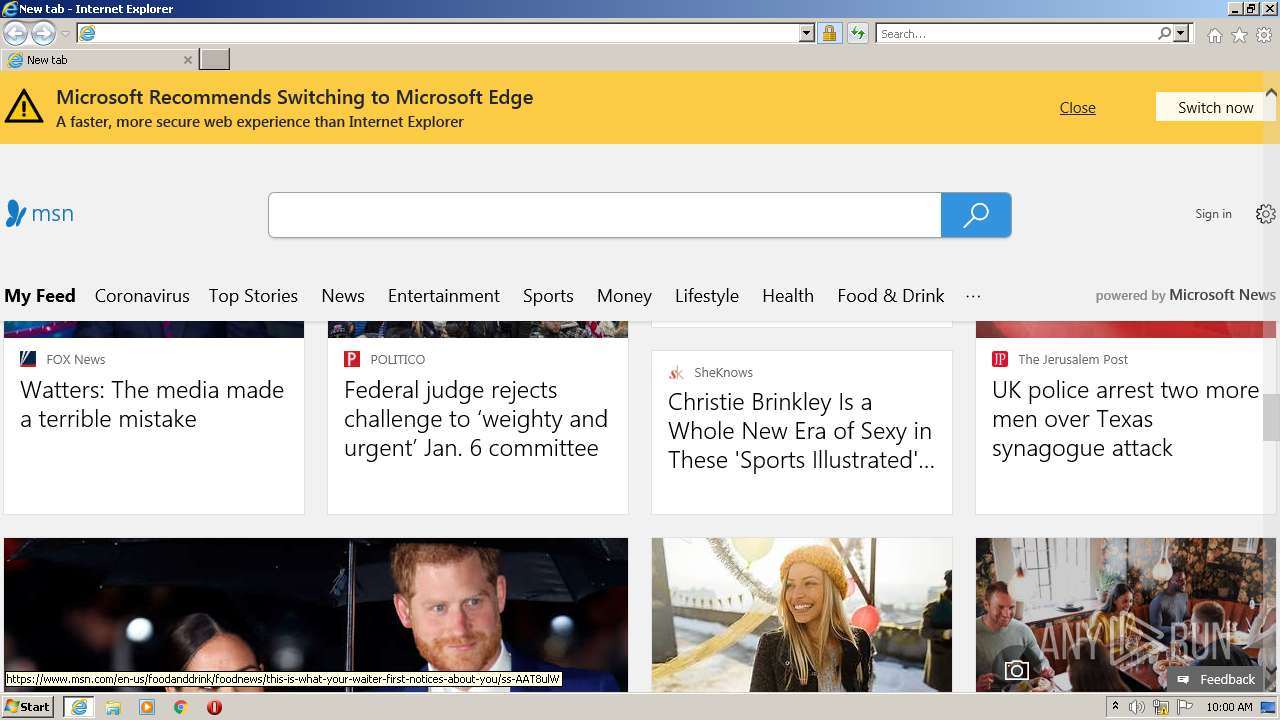Open the Feedback button
Image resolution: width=1280 pixels, height=720 pixels.
(x=1216, y=679)
